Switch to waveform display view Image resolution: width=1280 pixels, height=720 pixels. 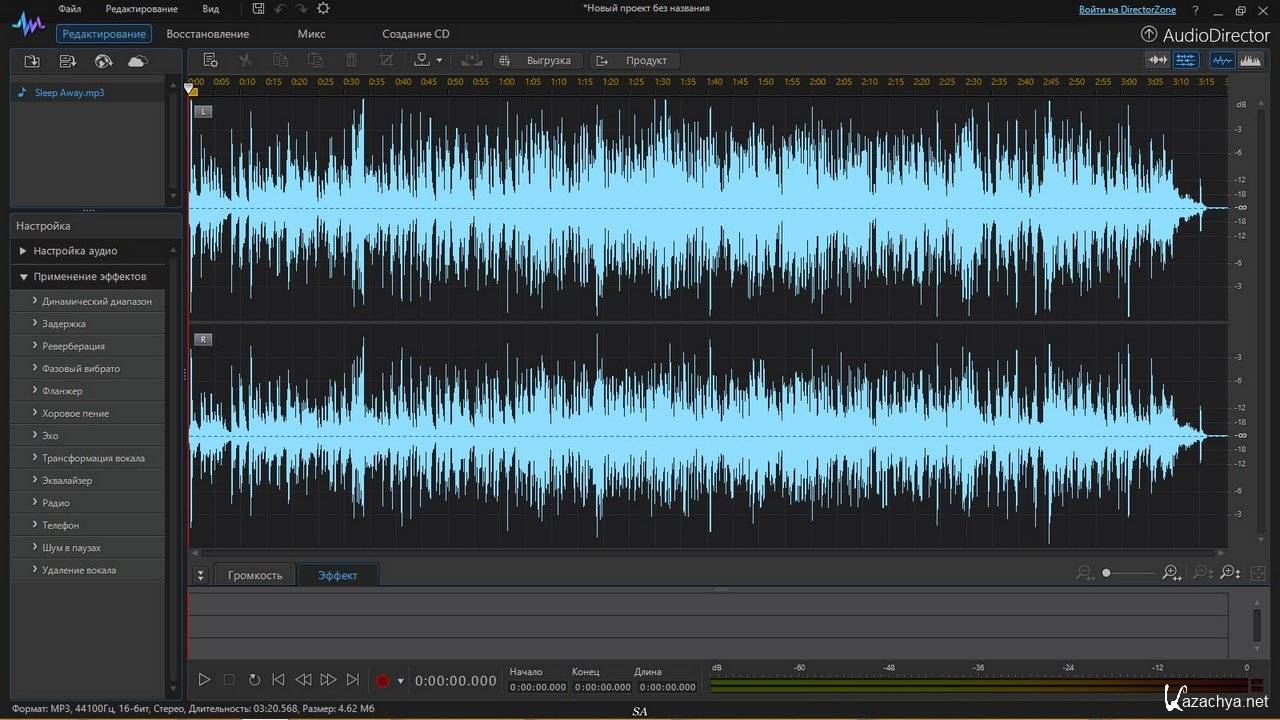click(x=1222, y=60)
